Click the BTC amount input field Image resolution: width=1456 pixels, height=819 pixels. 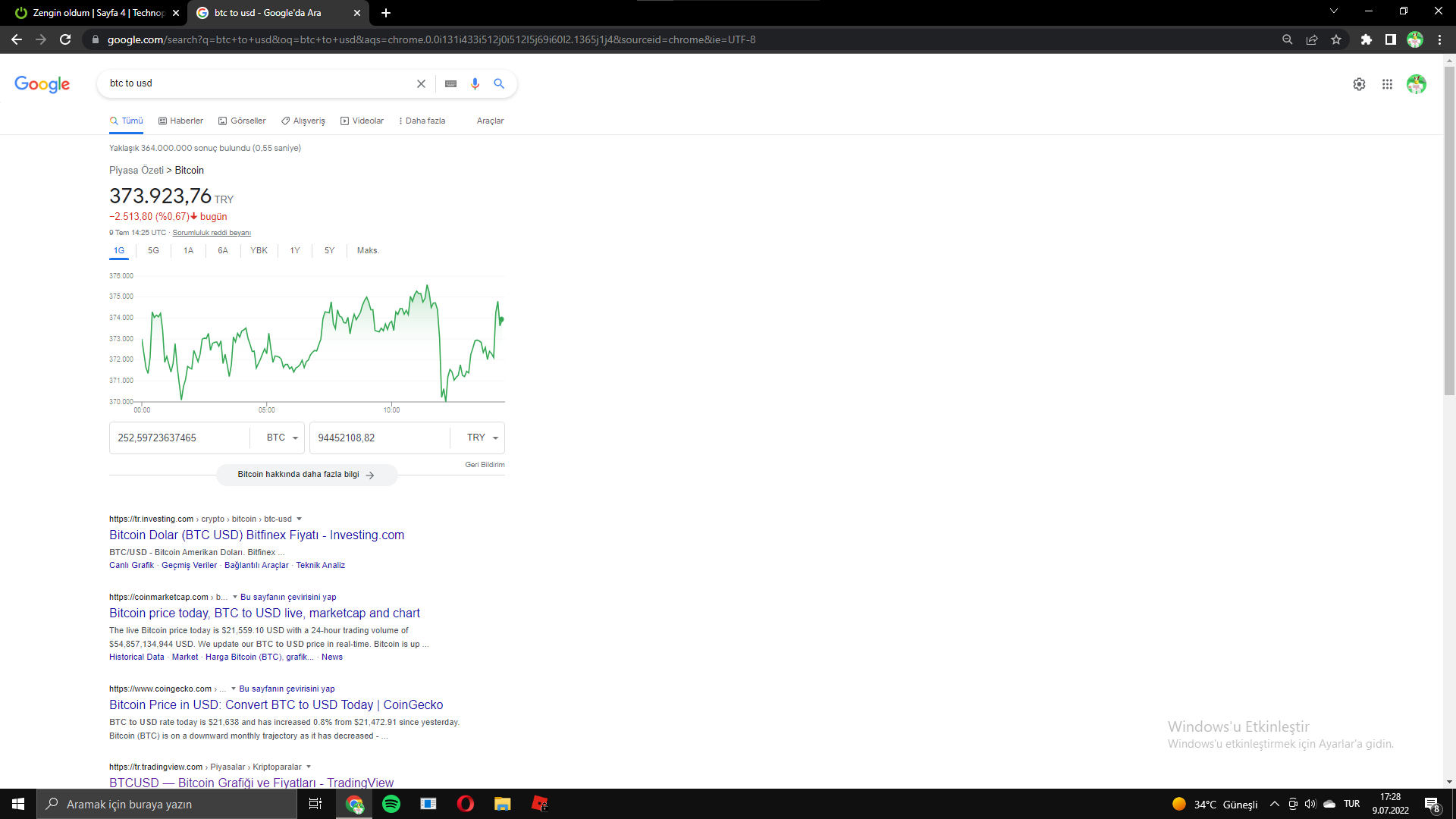[x=180, y=438]
